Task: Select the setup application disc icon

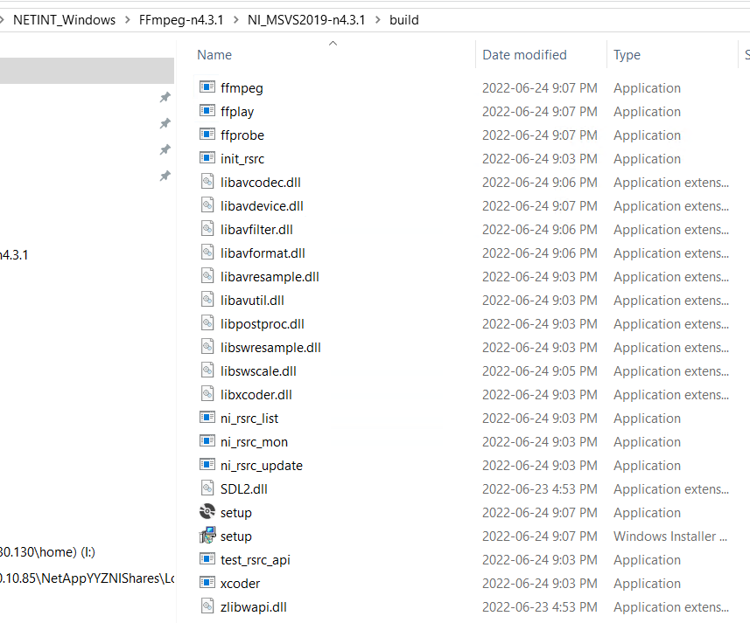Action: click(x=207, y=512)
